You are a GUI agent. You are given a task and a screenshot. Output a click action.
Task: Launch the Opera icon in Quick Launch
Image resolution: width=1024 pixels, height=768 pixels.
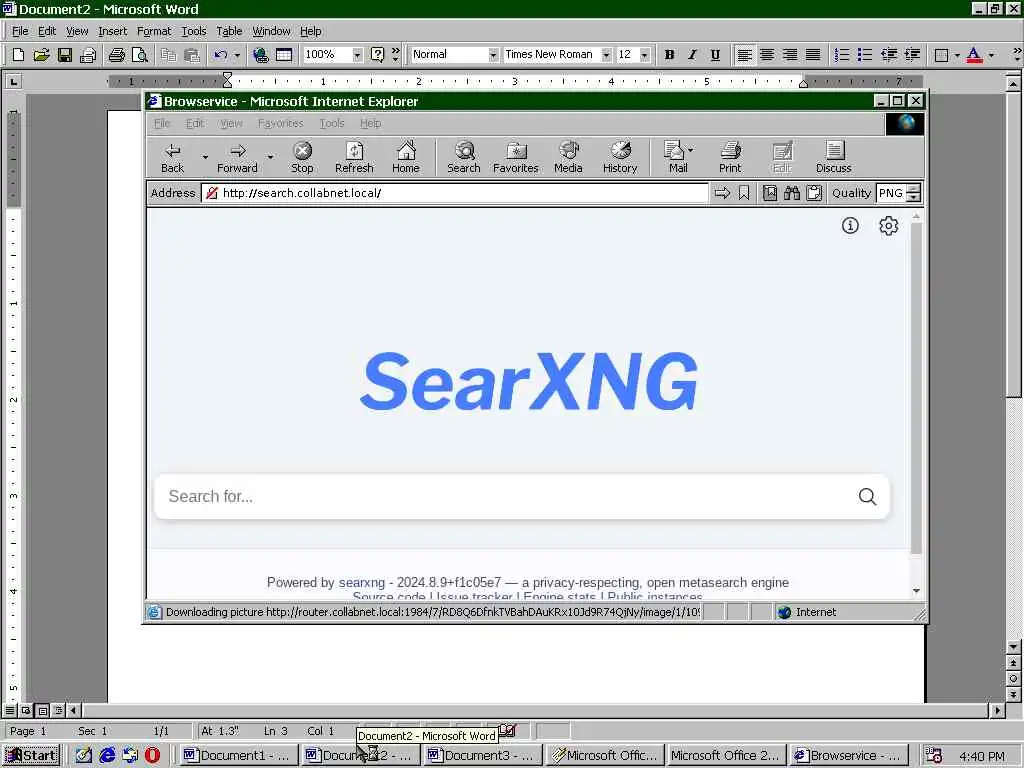point(152,755)
